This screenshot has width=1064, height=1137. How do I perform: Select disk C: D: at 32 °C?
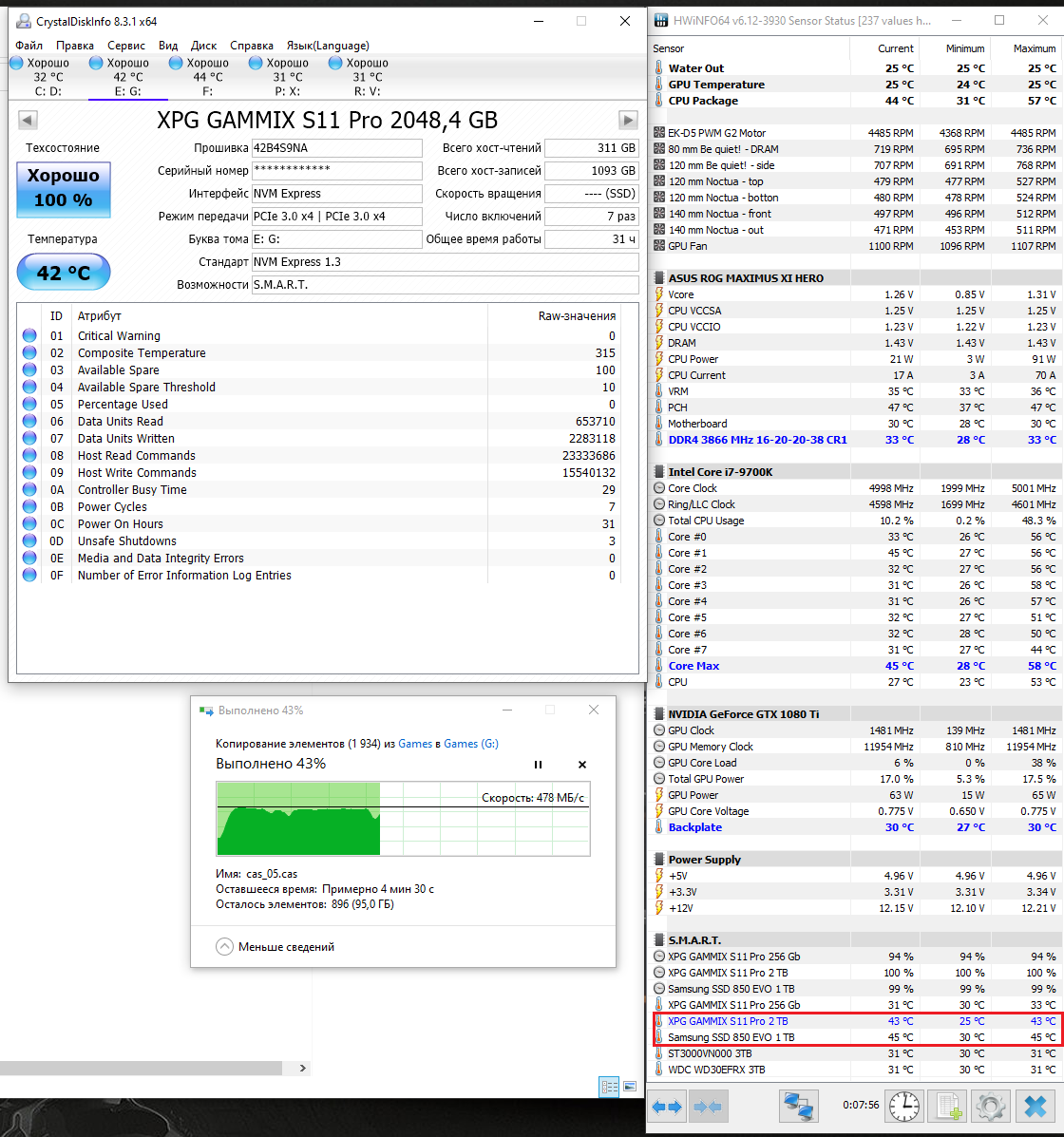pos(47,77)
